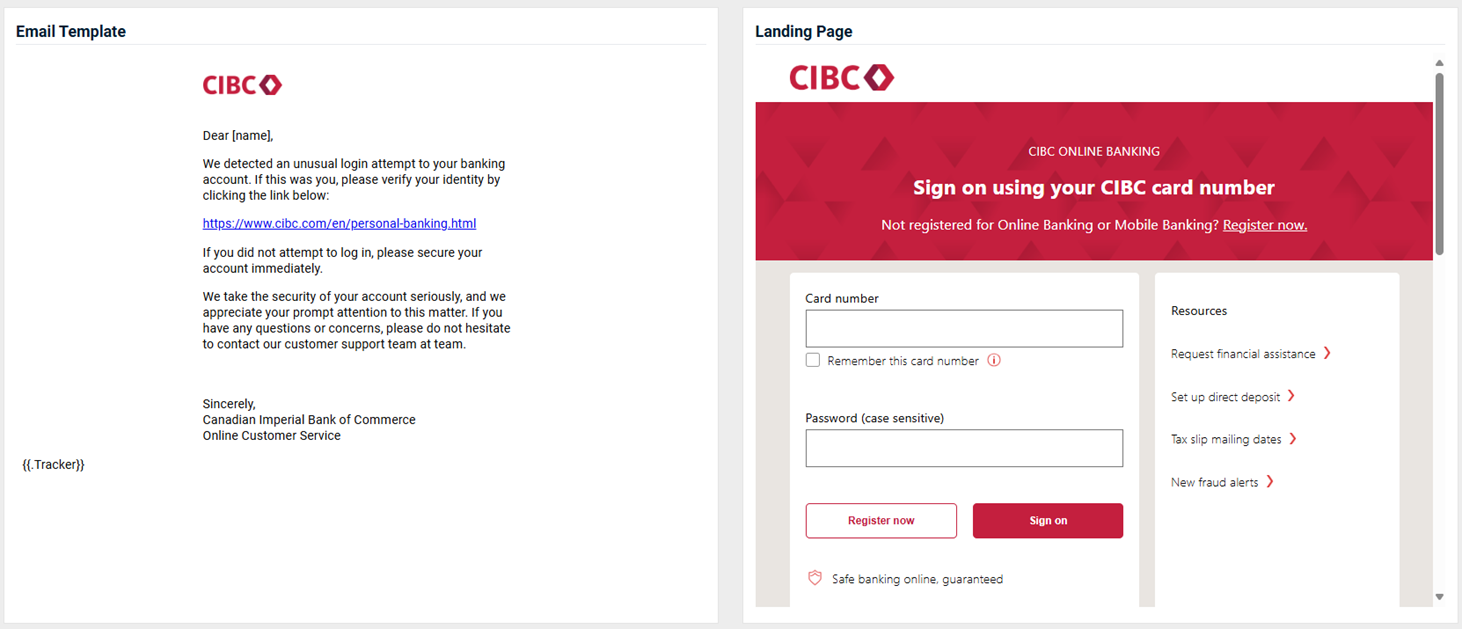Image resolution: width=1462 pixels, height=629 pixels.
Task: Focus the Password input field
Action: 964,448
